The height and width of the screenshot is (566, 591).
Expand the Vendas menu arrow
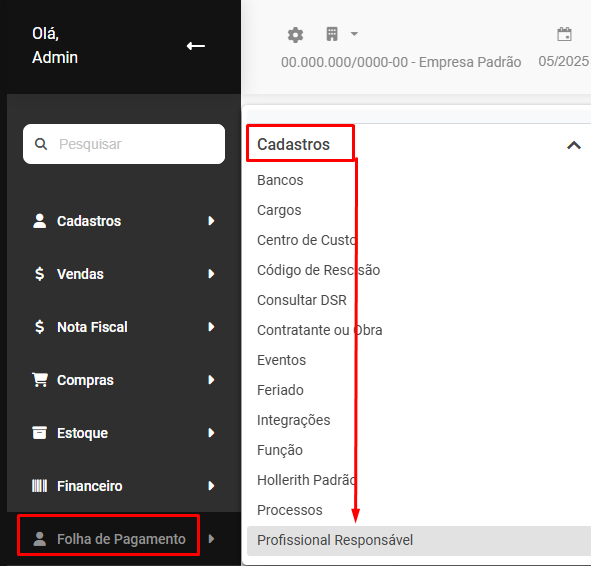(x=211, y=274)
